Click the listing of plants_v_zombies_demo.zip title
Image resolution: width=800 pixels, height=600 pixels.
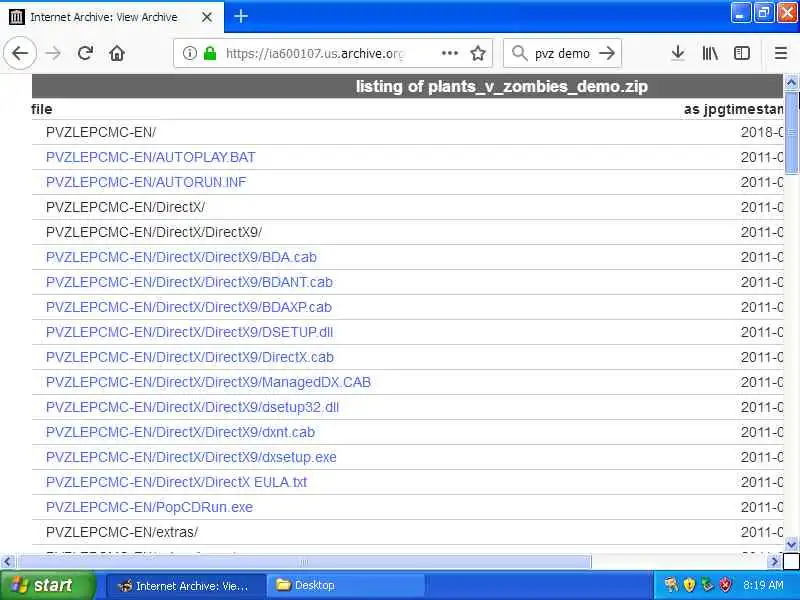(x=502, y=86)
